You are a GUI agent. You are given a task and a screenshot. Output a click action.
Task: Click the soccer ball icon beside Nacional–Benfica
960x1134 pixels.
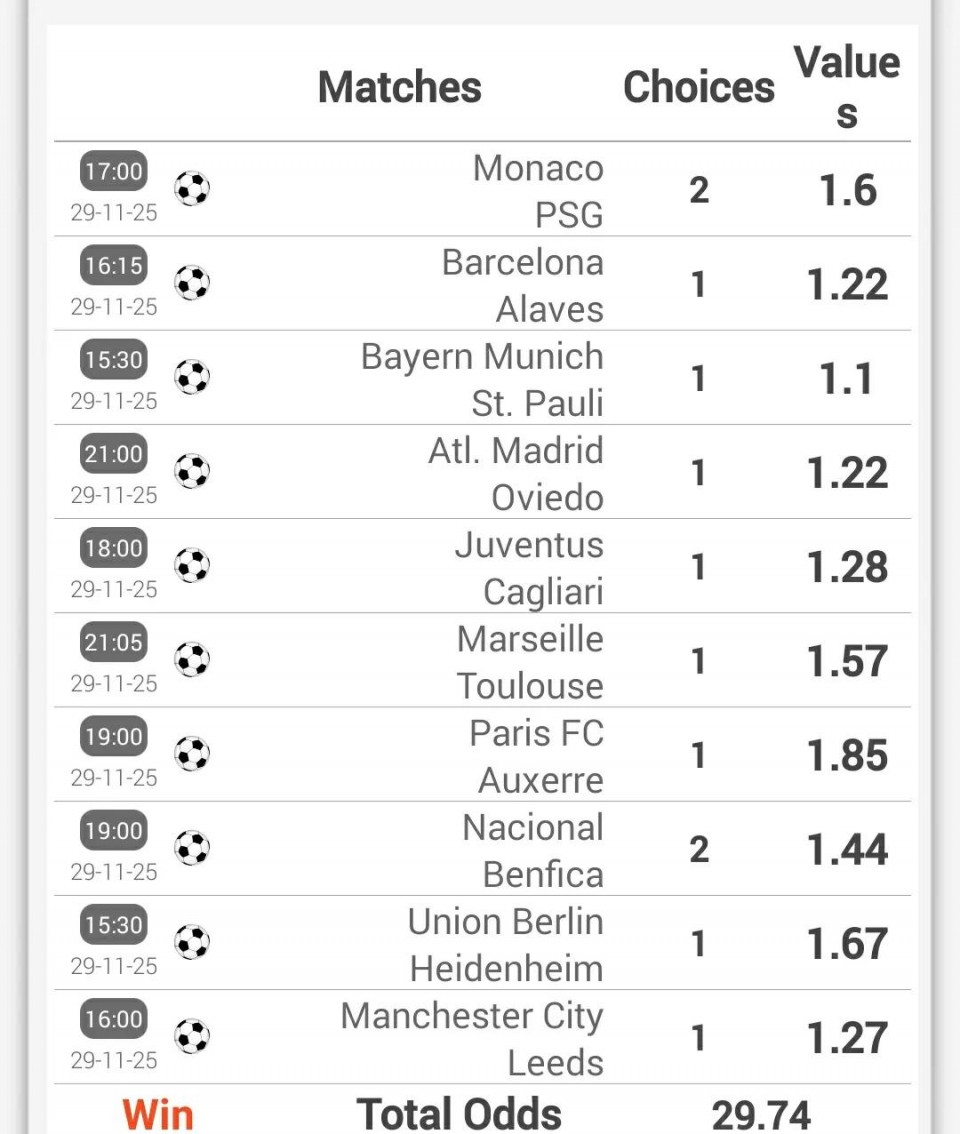(x=192, y=848)
